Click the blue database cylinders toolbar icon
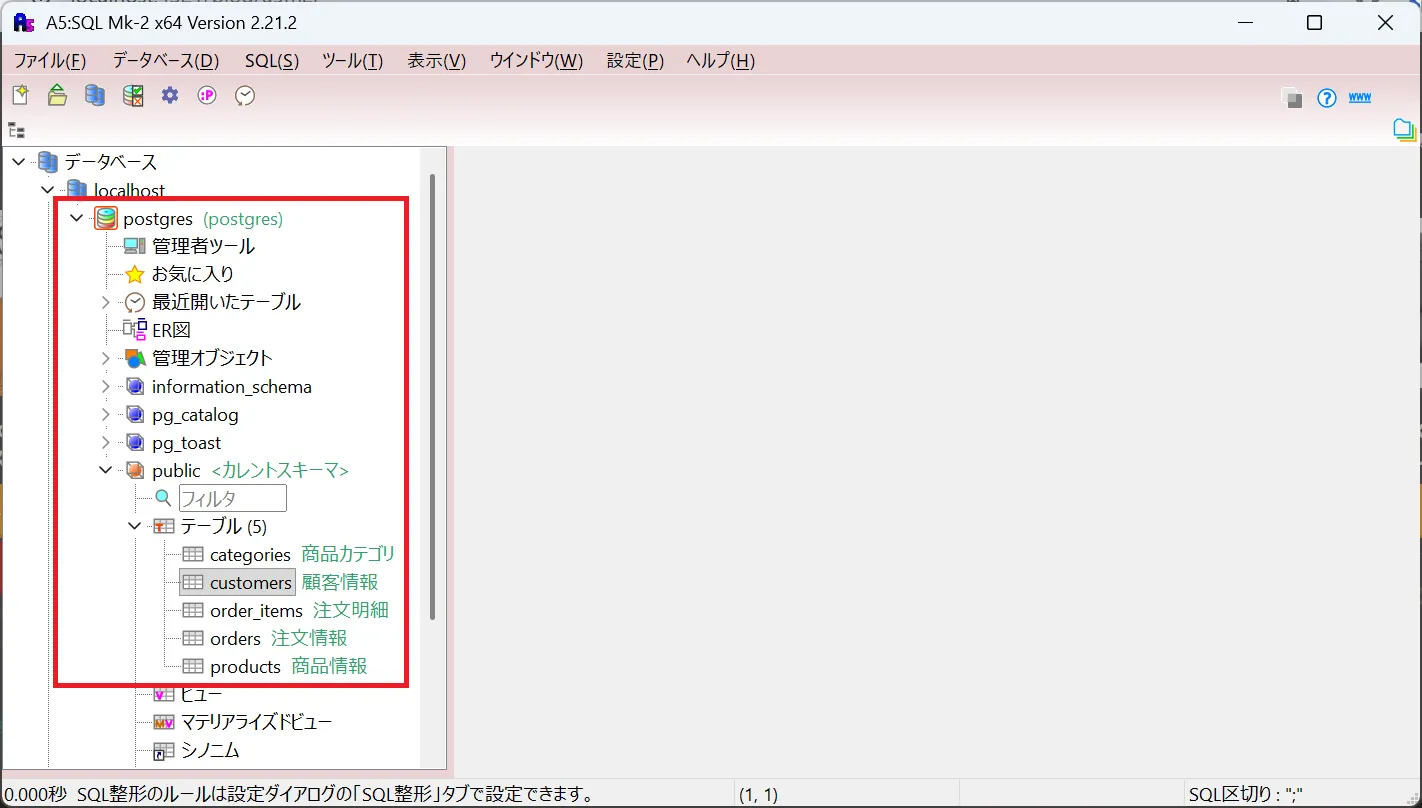The height and width of the screenshot is (808, 1422). pyautogui.click(x=95, y=95)
